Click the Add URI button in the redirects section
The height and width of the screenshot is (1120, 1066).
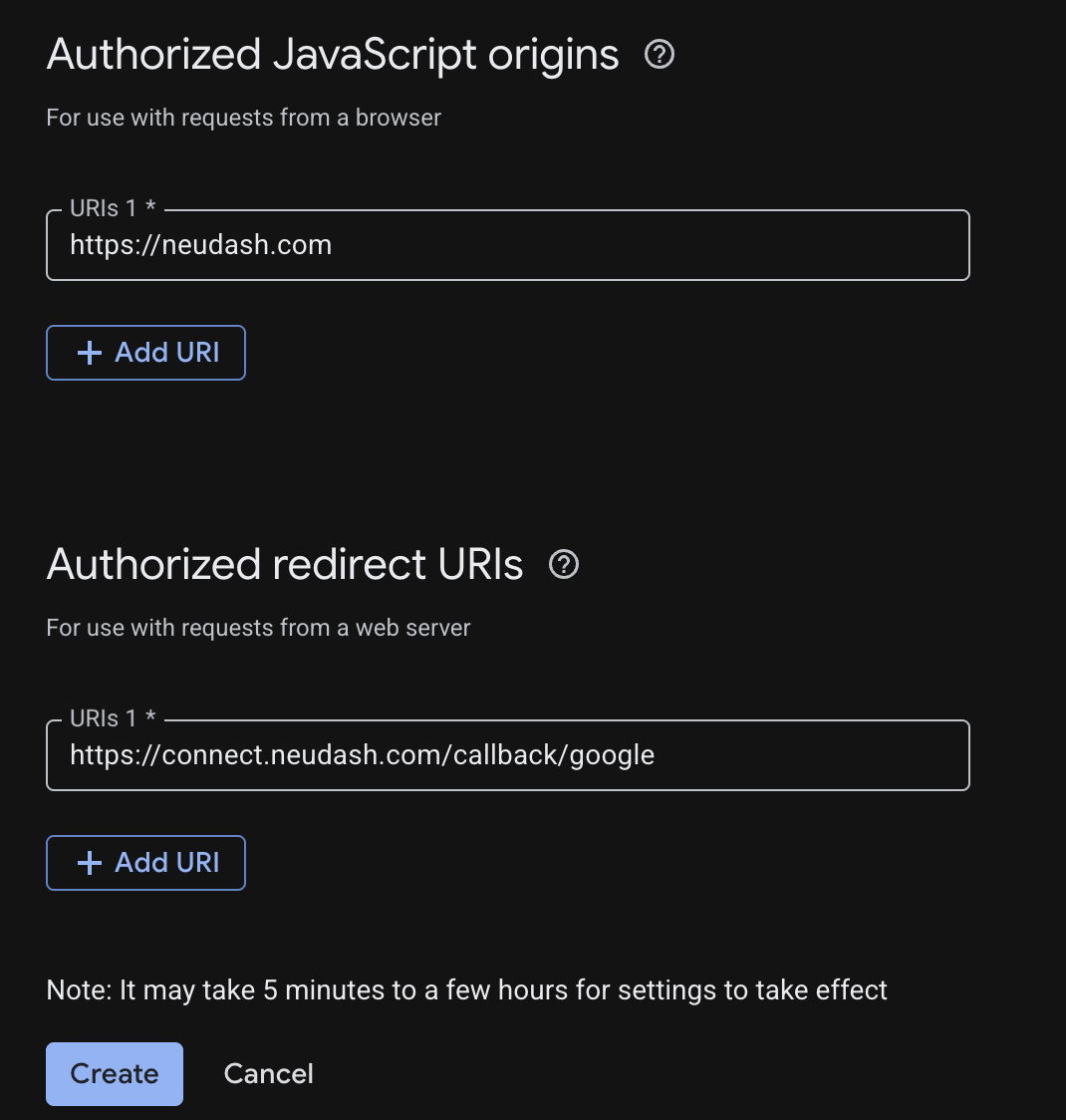coord(145,862)
